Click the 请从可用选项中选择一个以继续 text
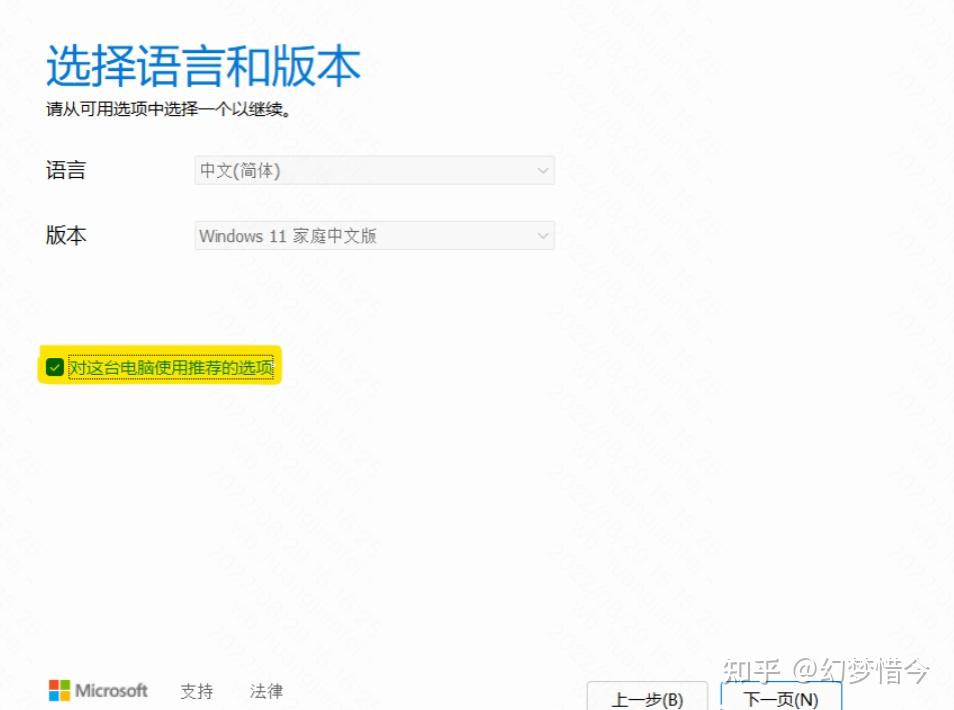The image size is (954, 710). tap(169, 109)
